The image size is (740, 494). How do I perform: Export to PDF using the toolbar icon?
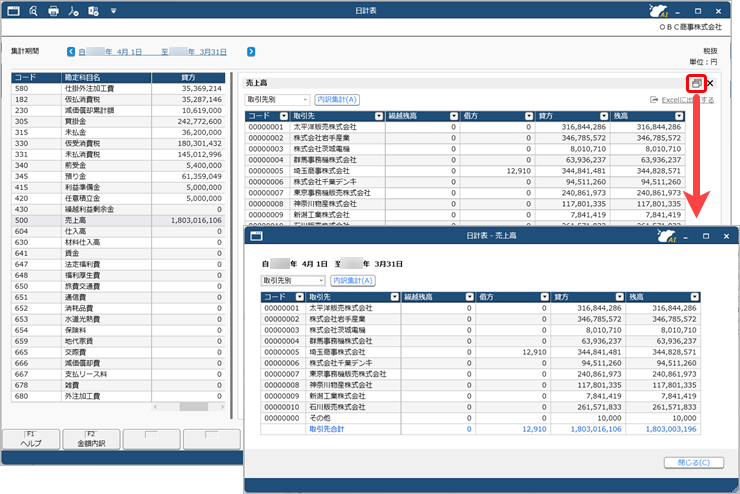pyautogui.click(x=73, y=10)
